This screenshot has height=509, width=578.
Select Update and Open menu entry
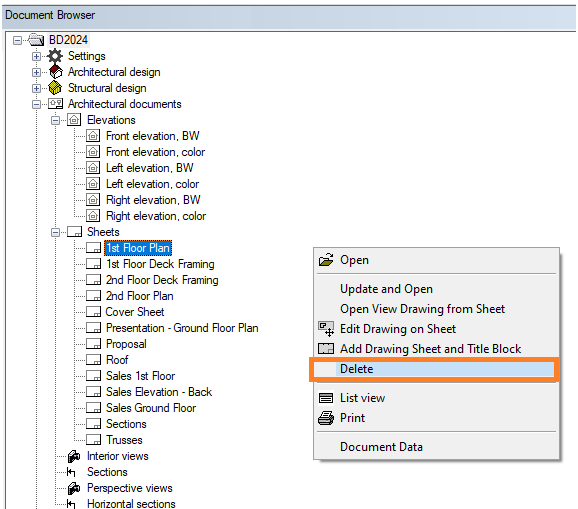pyautogui.click(x=386, y=289)
